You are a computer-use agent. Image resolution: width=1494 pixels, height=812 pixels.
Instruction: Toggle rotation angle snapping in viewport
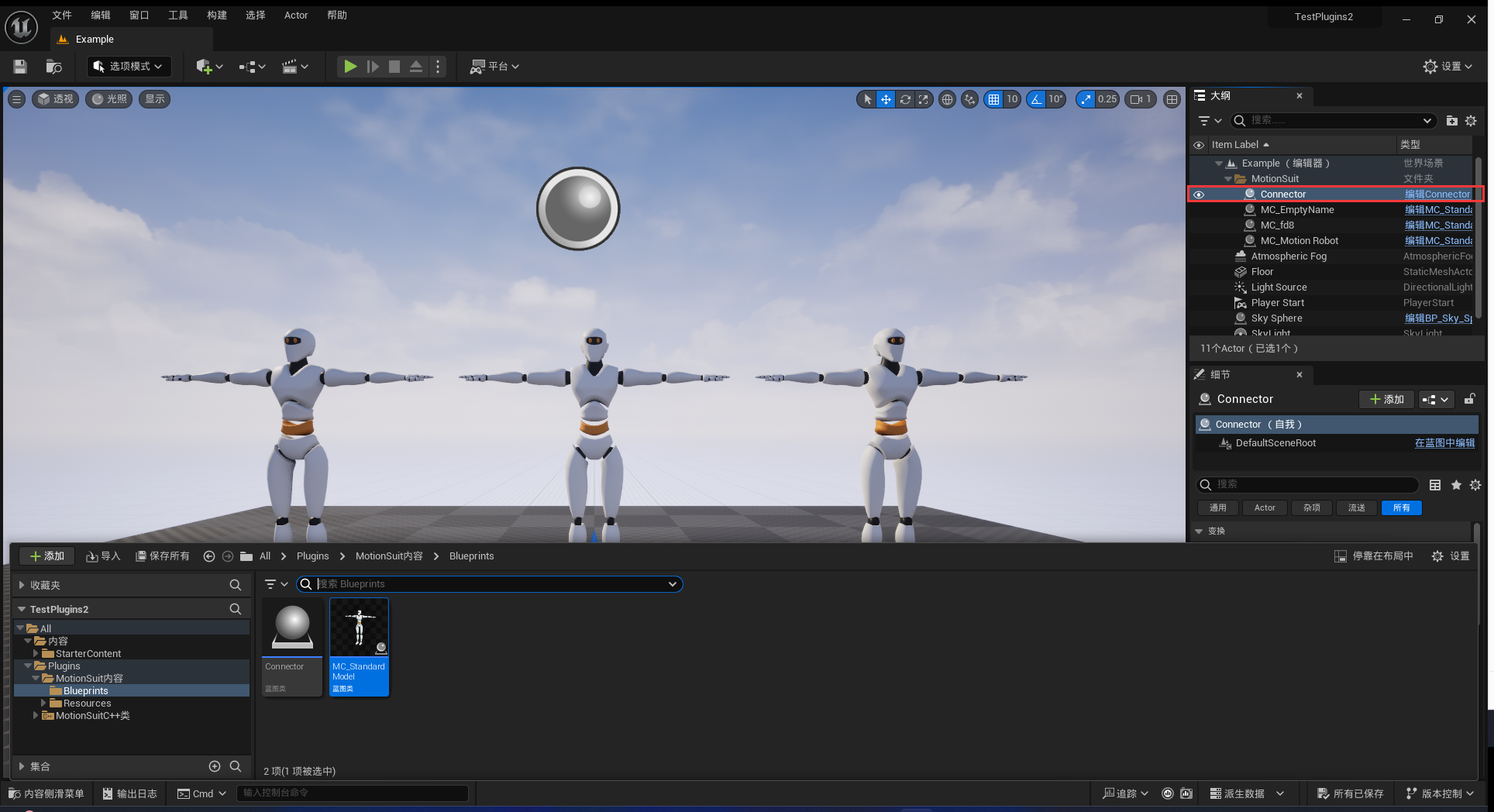(x=1036, y=99)
